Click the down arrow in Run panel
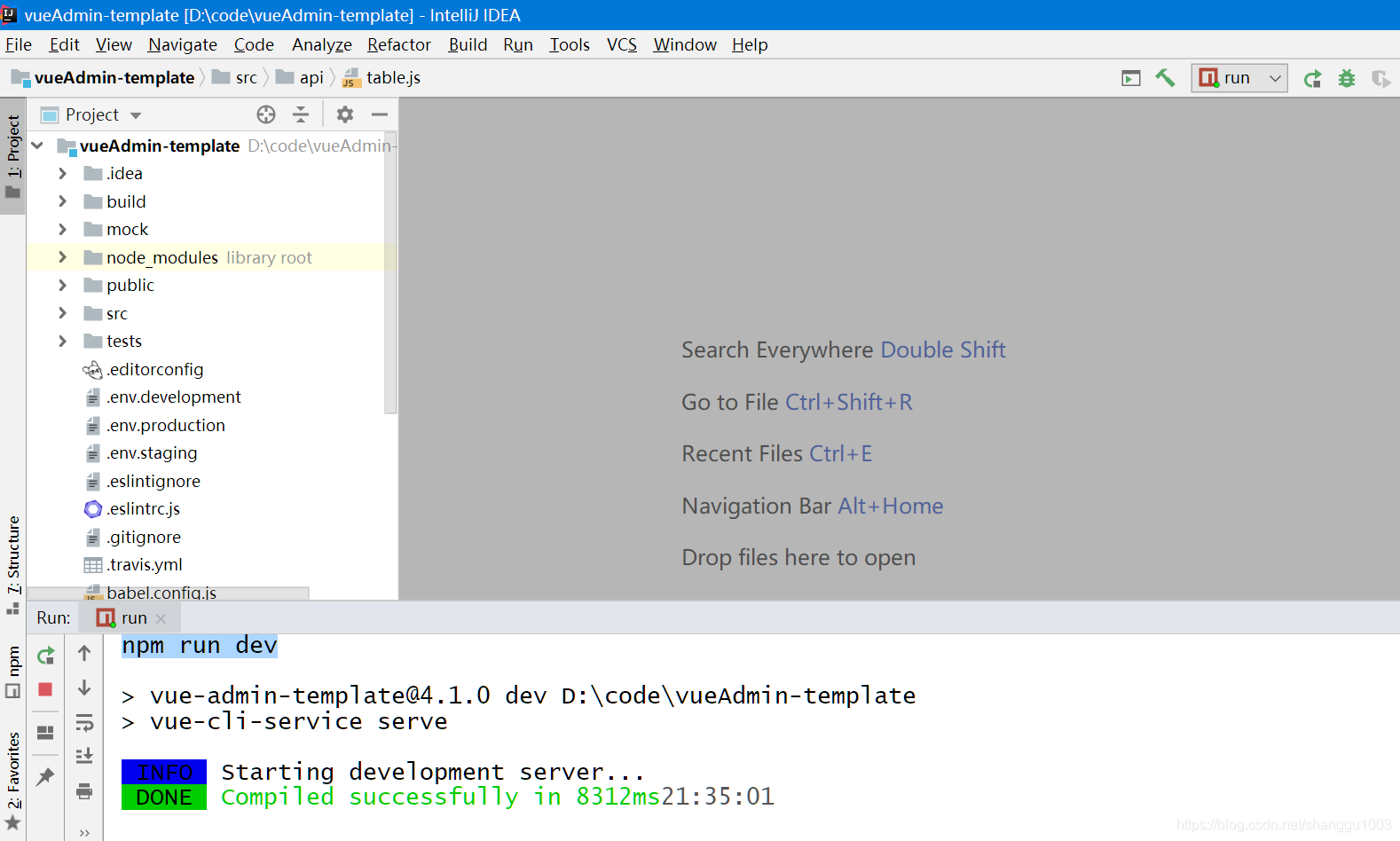The image size is (1400, 841). tap(84, 688)
